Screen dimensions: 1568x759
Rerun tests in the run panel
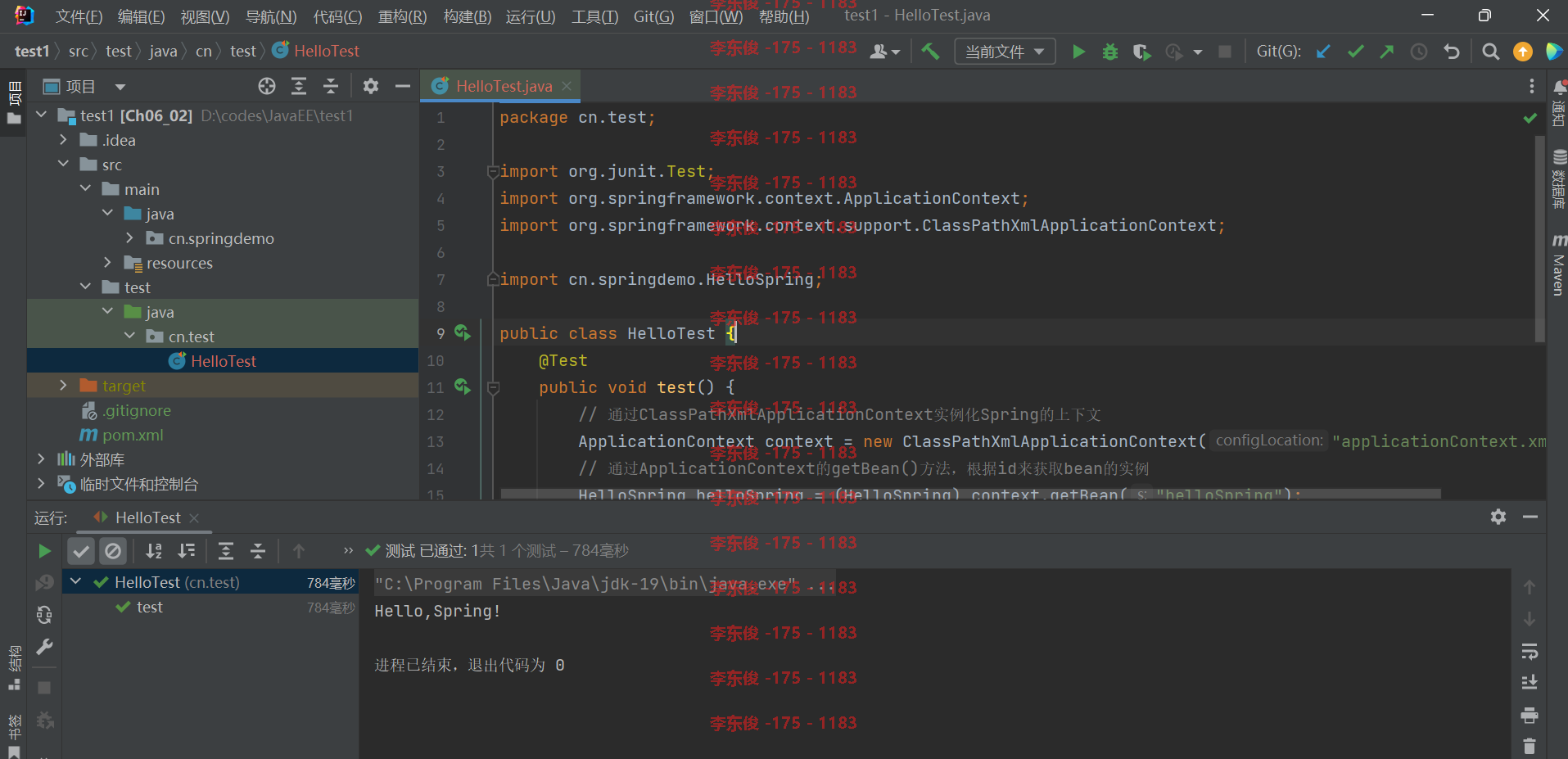[45, 551]
